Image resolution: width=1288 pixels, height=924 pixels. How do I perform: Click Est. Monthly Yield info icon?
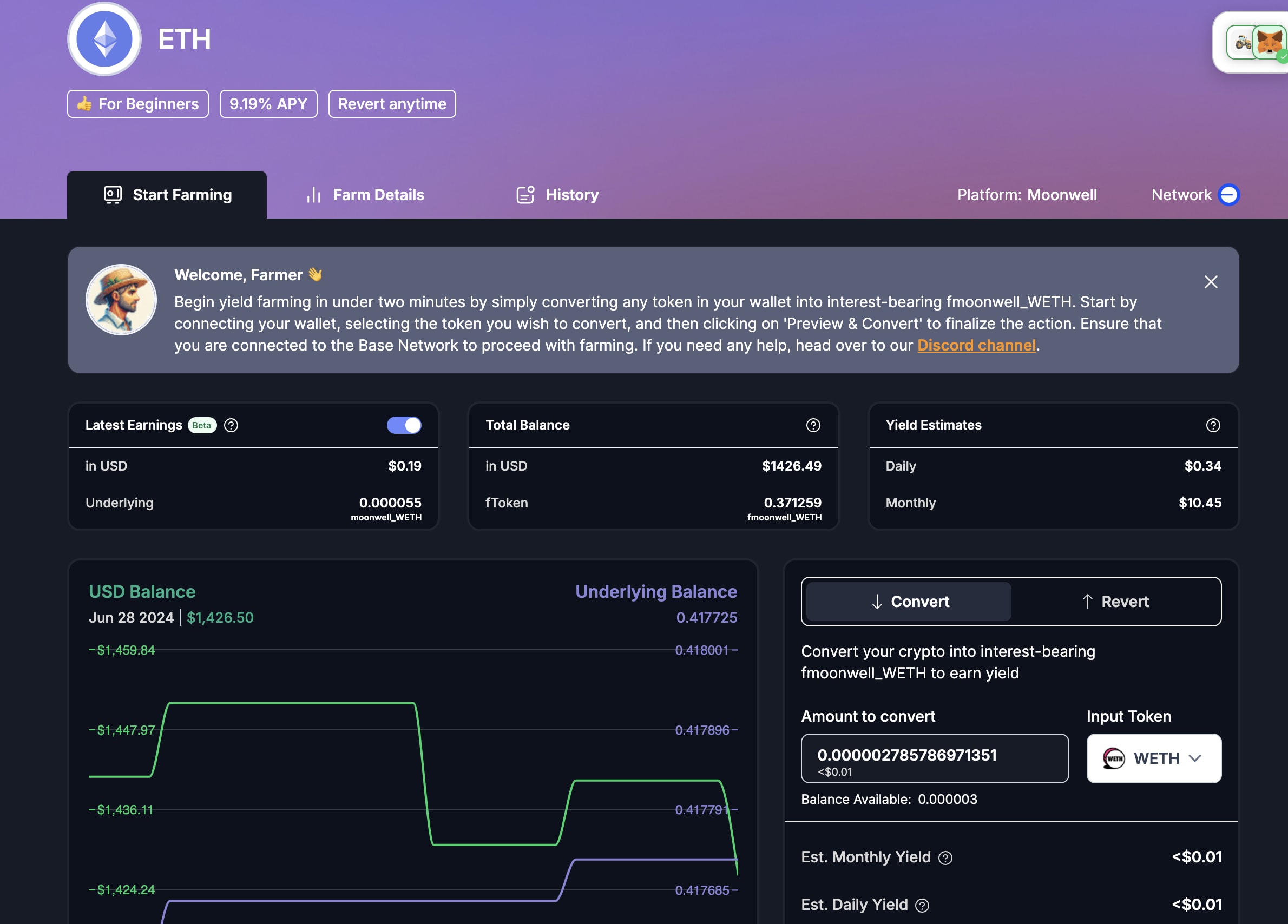tap(945, 857)
